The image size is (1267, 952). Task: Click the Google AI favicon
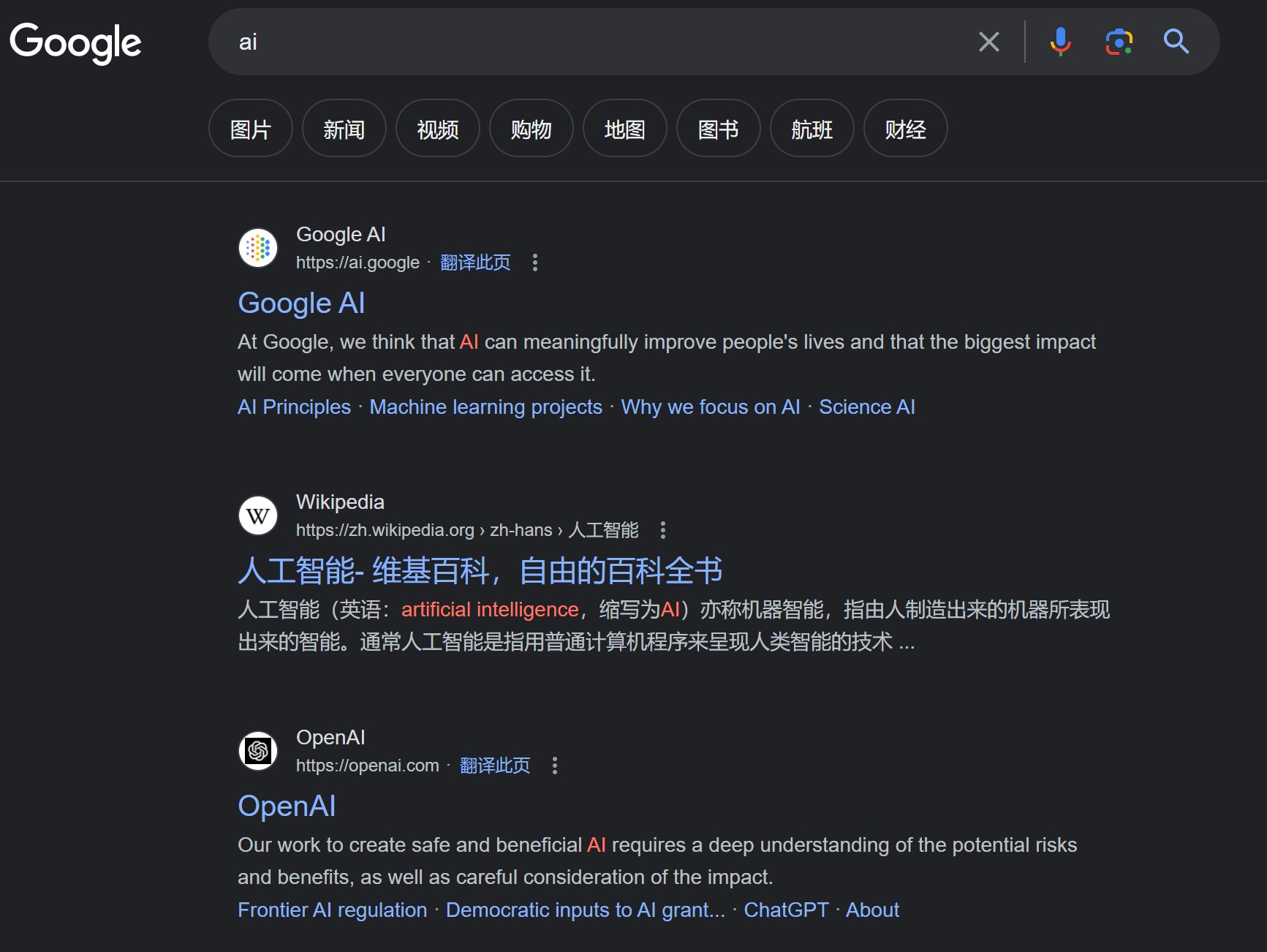tap(258, 248)
